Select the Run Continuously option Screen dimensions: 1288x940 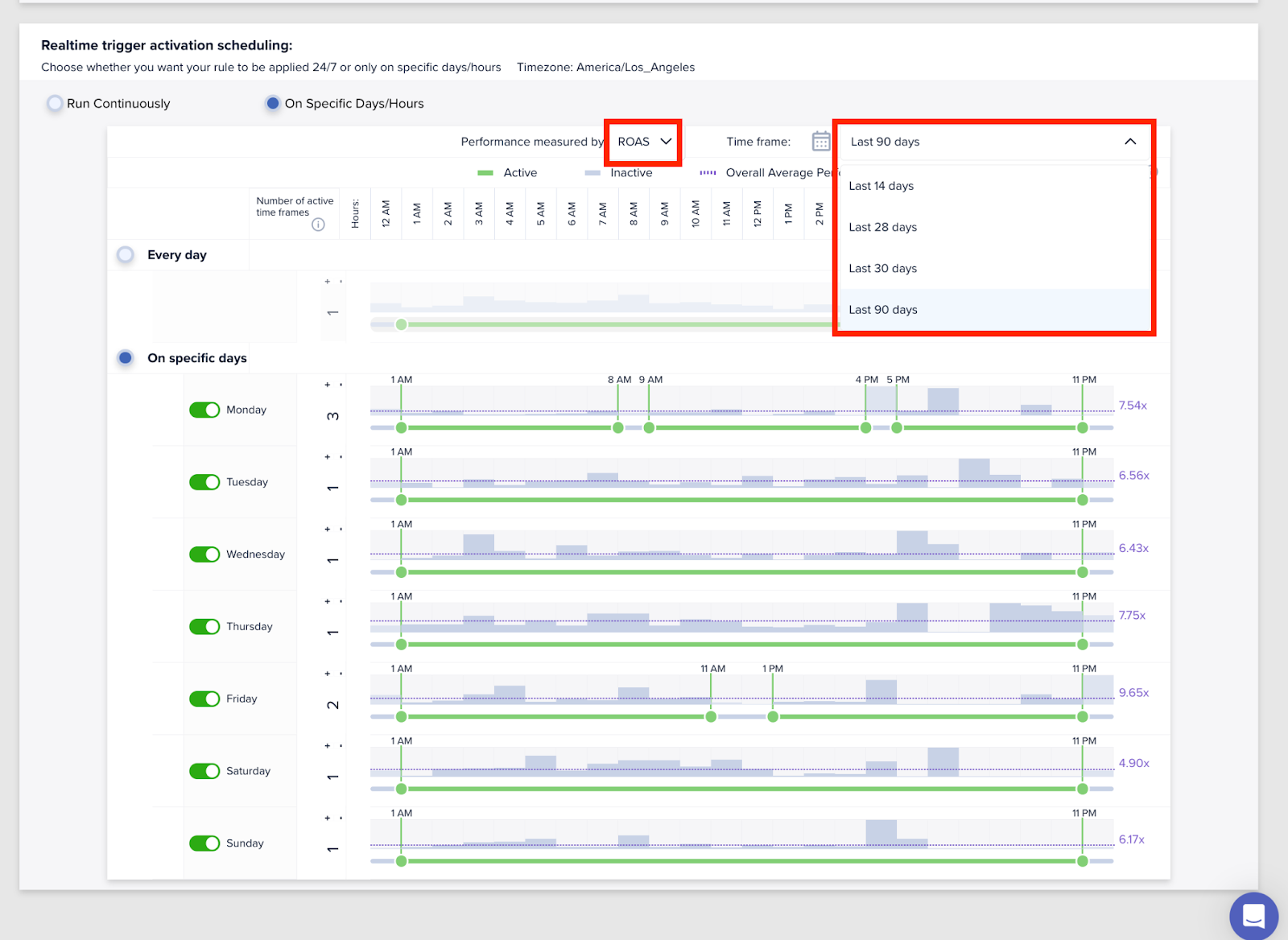click(x=55, y=103)
